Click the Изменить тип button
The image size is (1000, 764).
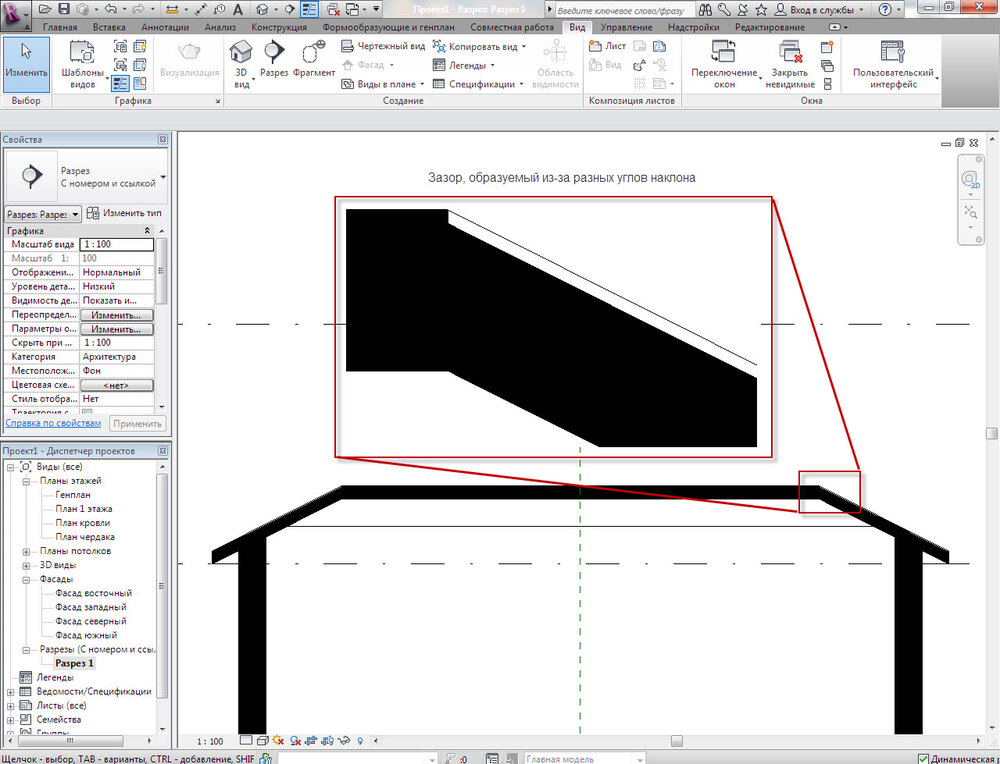click(124, 213)
